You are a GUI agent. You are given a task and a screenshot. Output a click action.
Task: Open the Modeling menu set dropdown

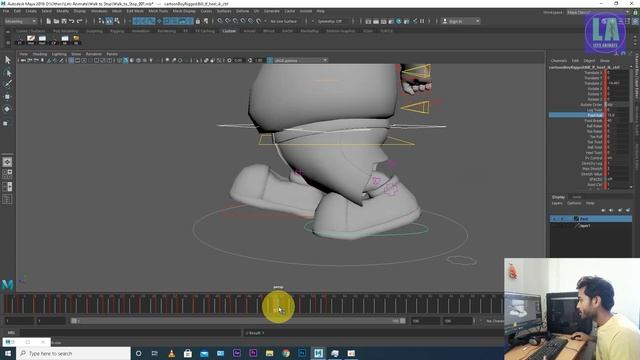pyautogui.click(x=20, y=21)
